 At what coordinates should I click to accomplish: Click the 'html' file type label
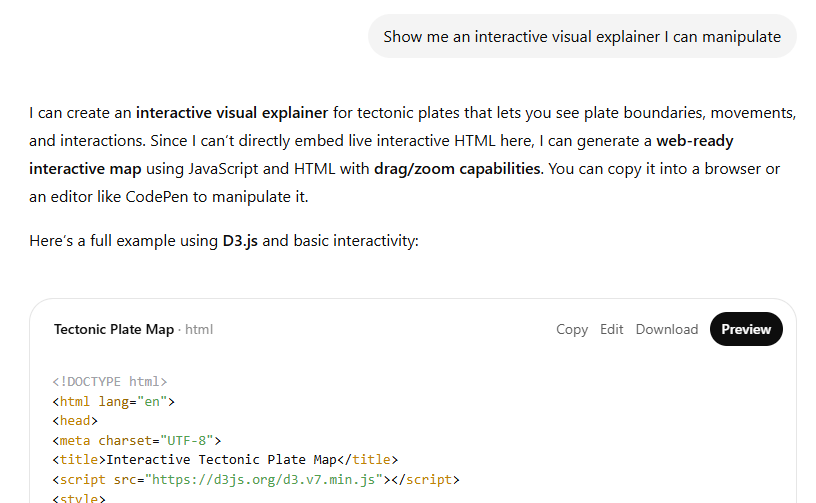click(x=199, y=329)
